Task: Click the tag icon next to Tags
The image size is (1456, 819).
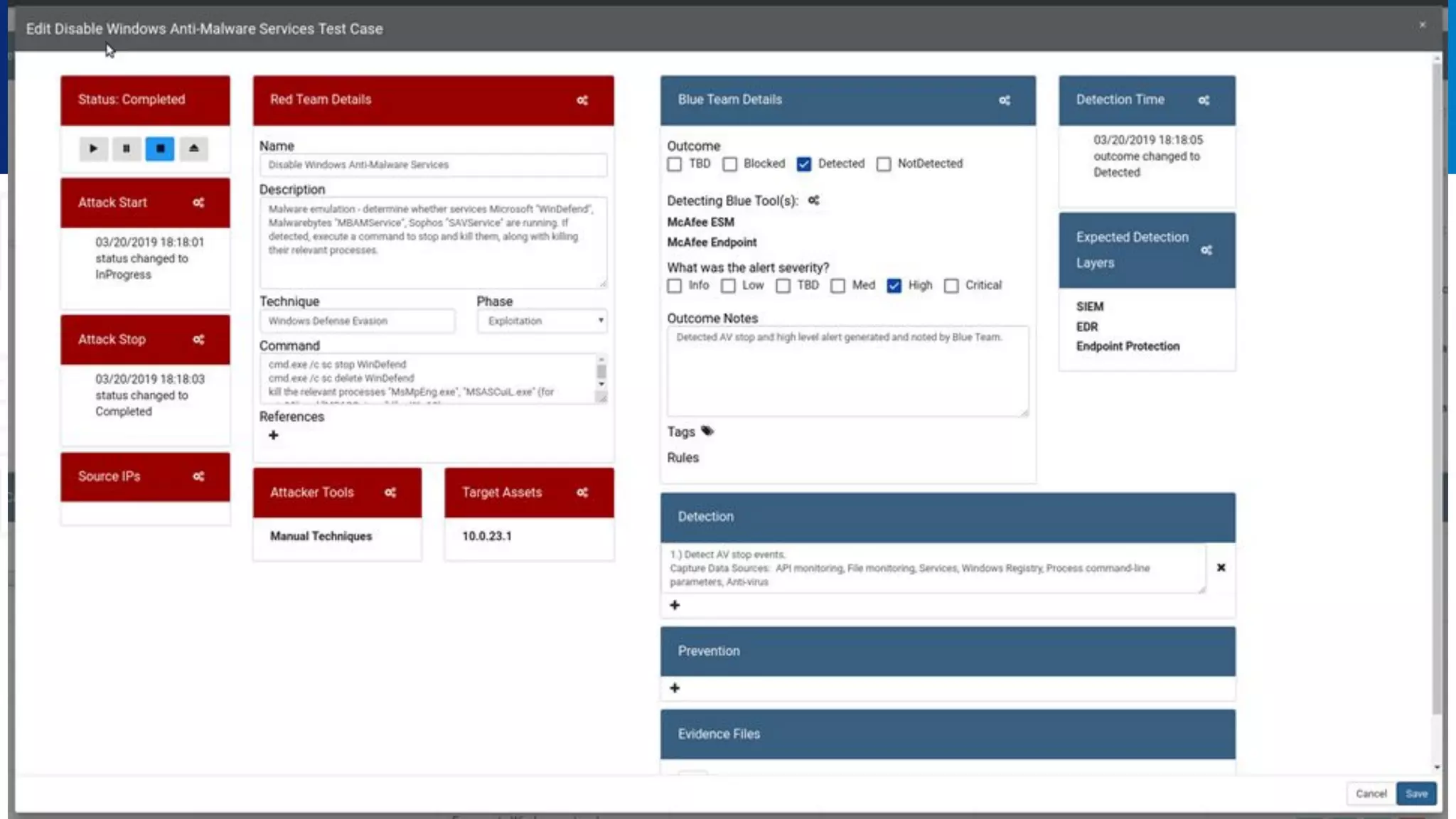Action: (707, 431)
